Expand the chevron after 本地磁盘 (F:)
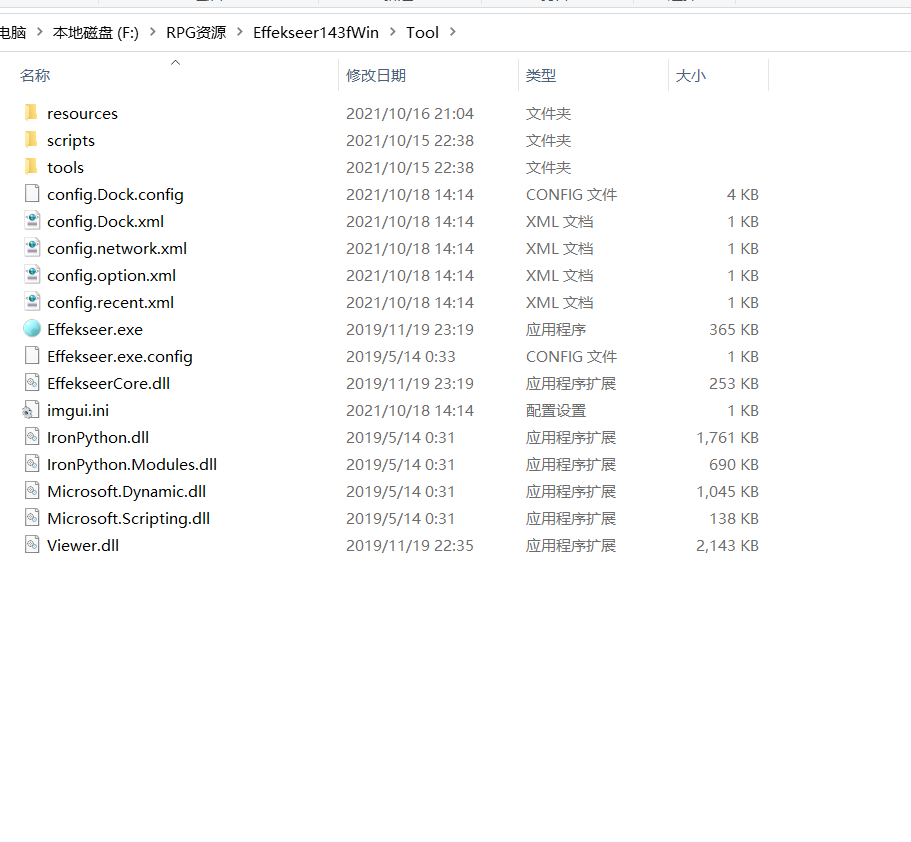This screenshot has height=842, width=911. tap(153, 32)
